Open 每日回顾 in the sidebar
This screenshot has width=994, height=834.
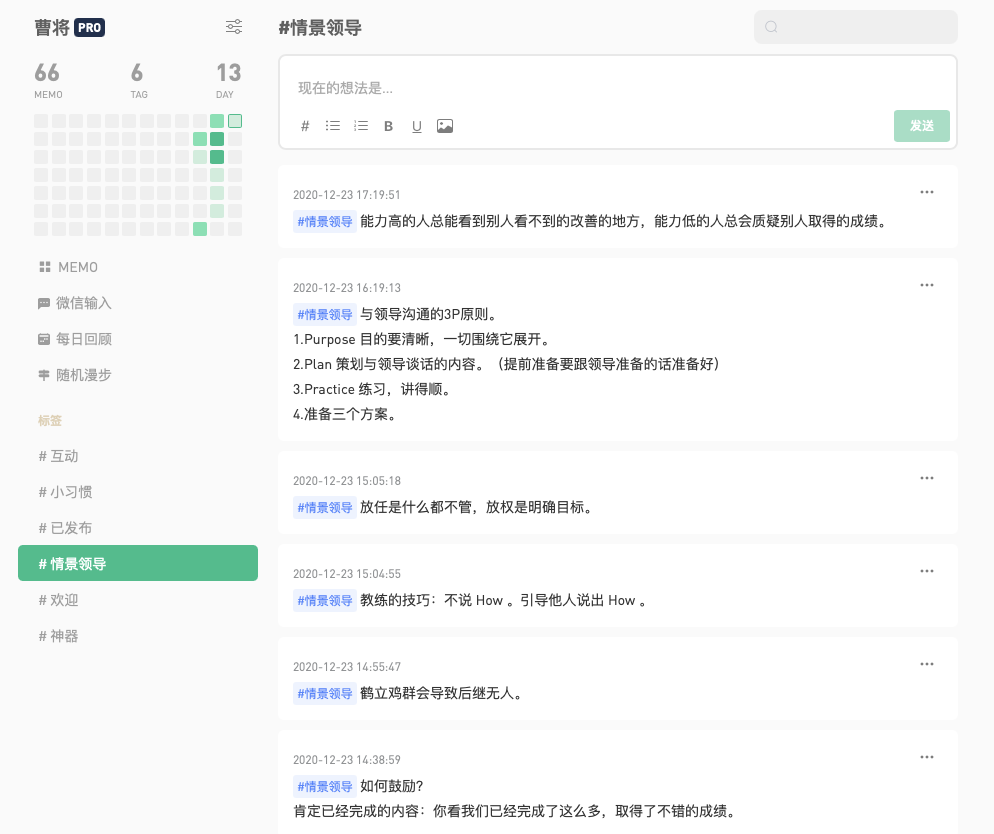tap(75, 339)
